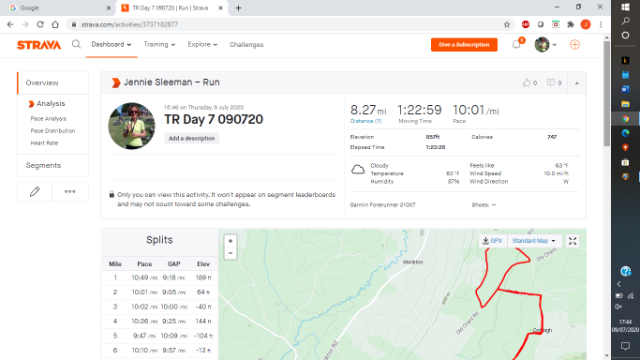This screenshot has height=360, width=640.
Task: Click Add a description button
Action: [192, 138]
